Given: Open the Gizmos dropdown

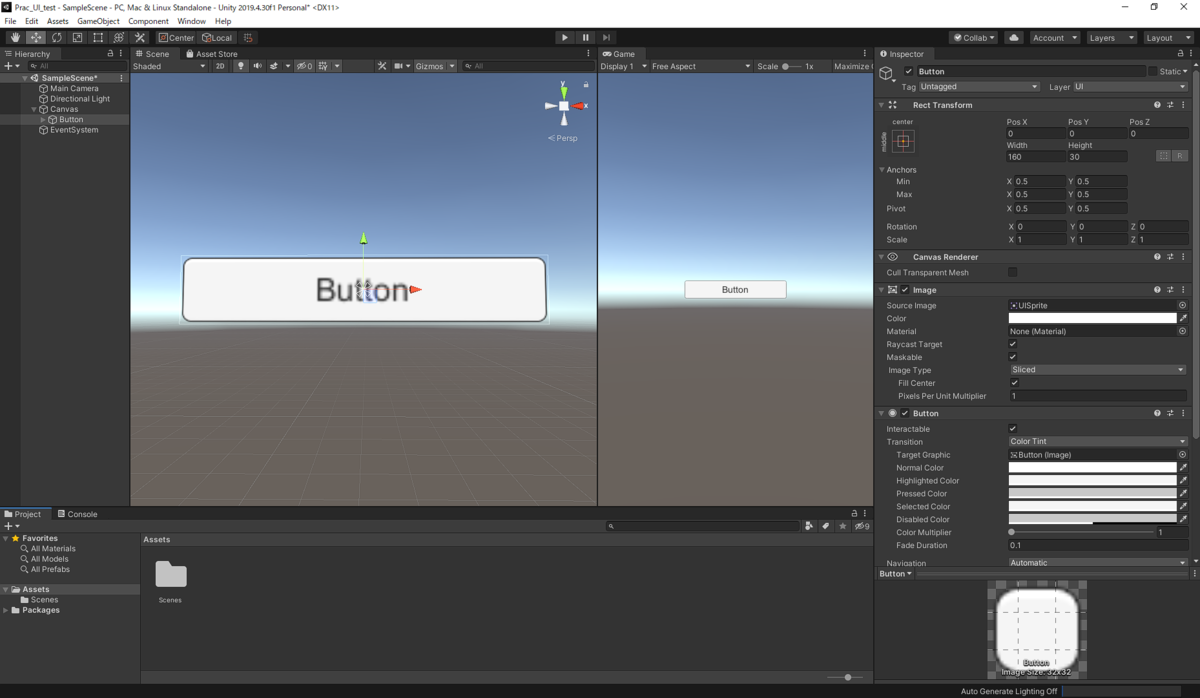Looking at the screenshot, I should [435, 66].
